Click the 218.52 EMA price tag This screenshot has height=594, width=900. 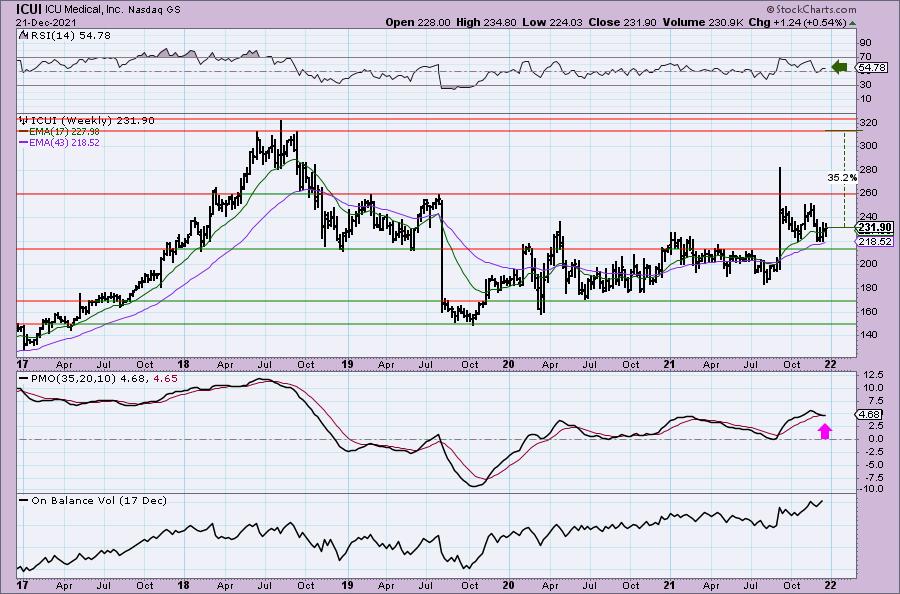[x=875, y=242]
